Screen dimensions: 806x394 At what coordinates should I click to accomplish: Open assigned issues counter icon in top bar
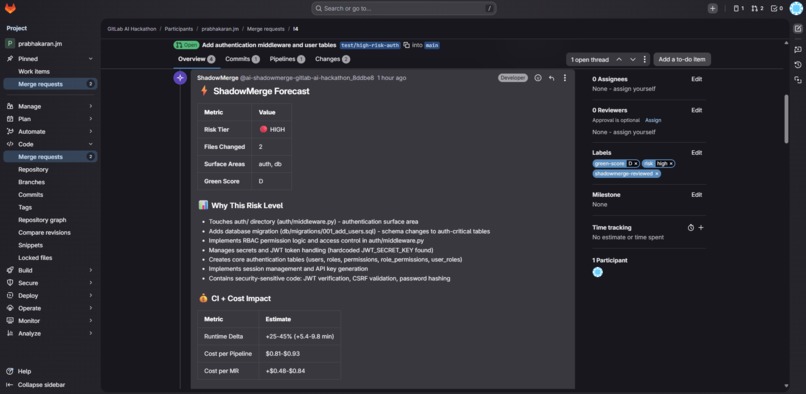pos(738,8)
